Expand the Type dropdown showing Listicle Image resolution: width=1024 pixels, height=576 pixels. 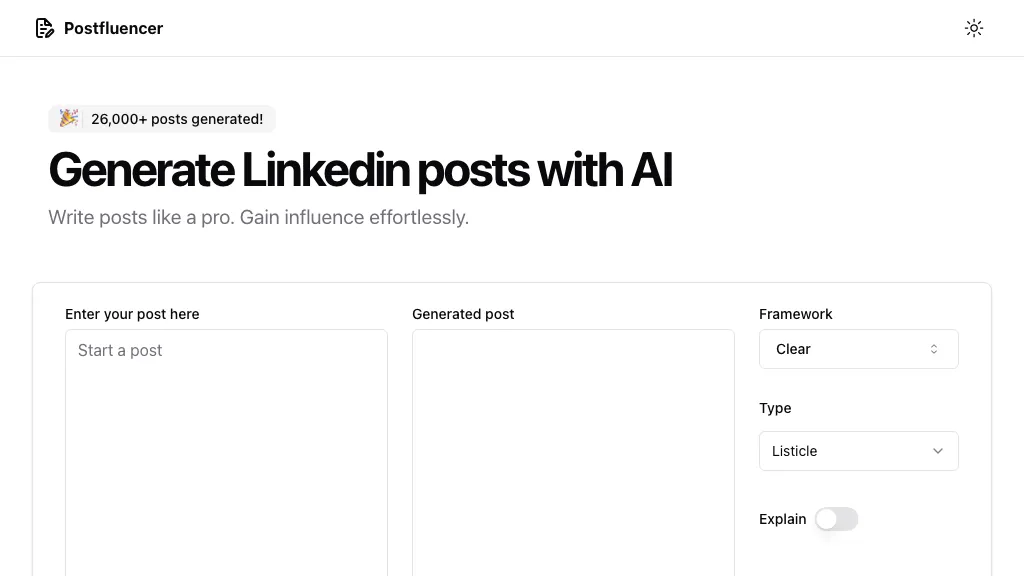pos(859,451)
